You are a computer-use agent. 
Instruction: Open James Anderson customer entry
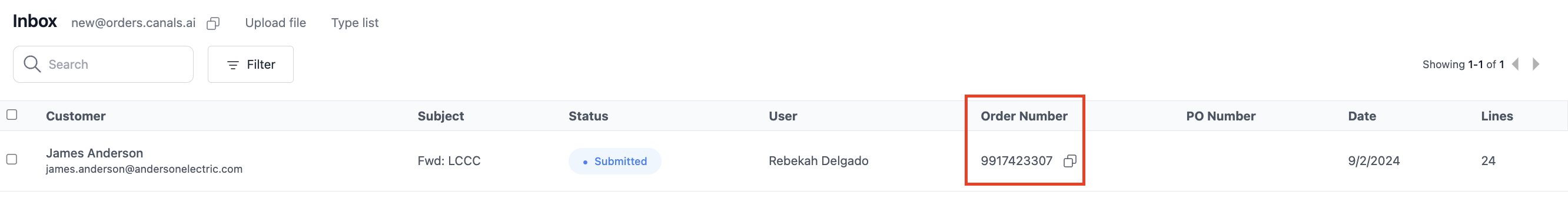tap(94, 153)
